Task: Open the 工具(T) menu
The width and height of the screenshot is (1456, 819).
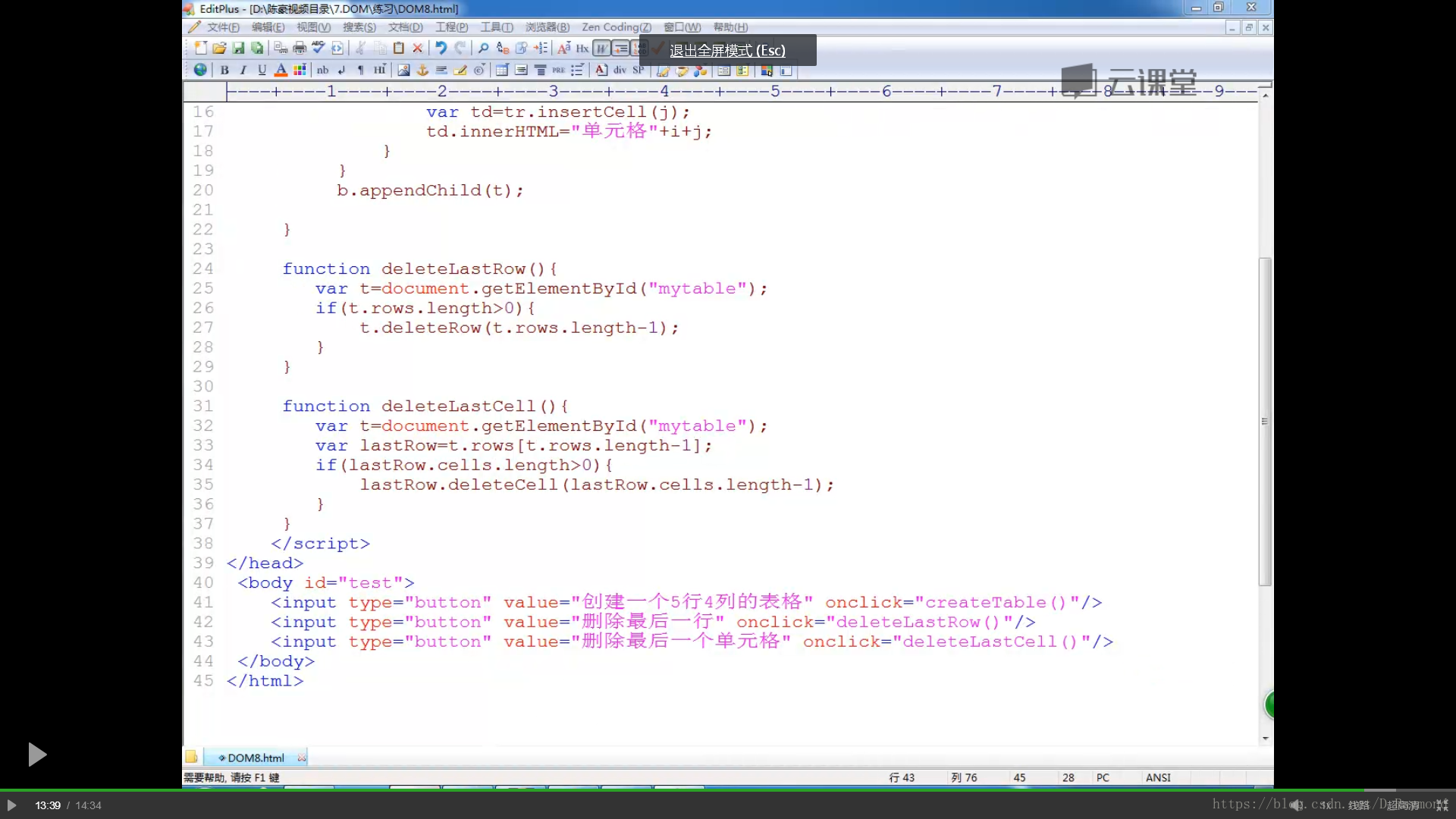Action: point(497,27)
